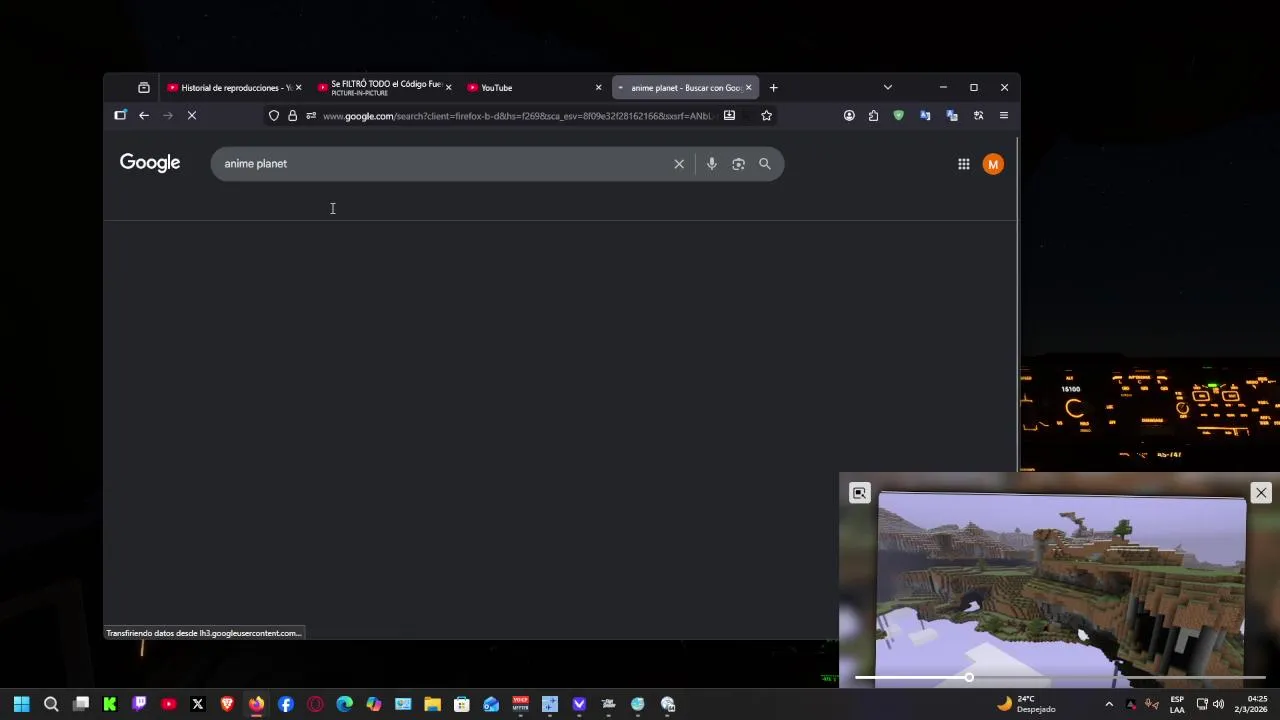Open weather widget 24°C Despejado
This screenshot has height=720, width=1280.
[x=1025, y=704]
